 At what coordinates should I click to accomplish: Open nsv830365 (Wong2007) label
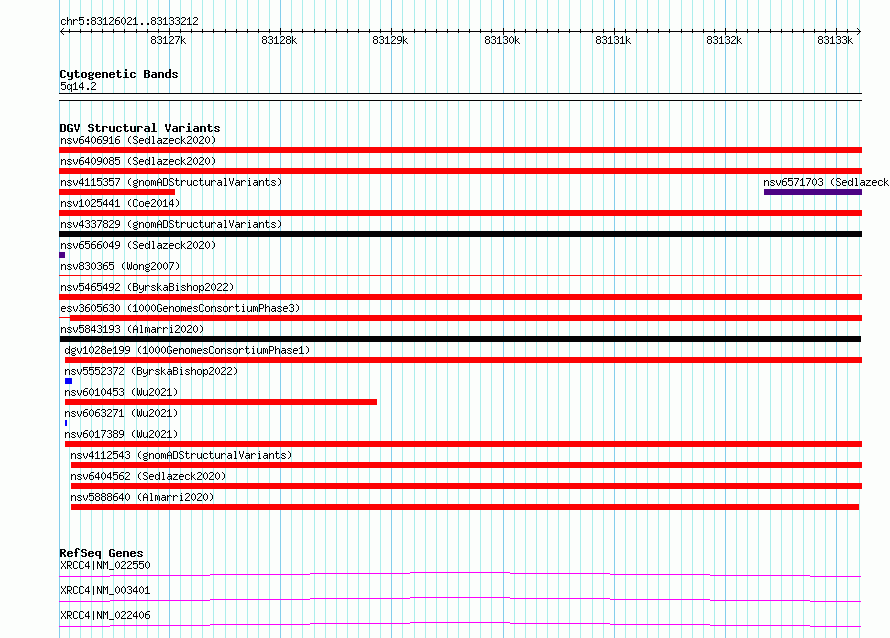coord(120,266)
